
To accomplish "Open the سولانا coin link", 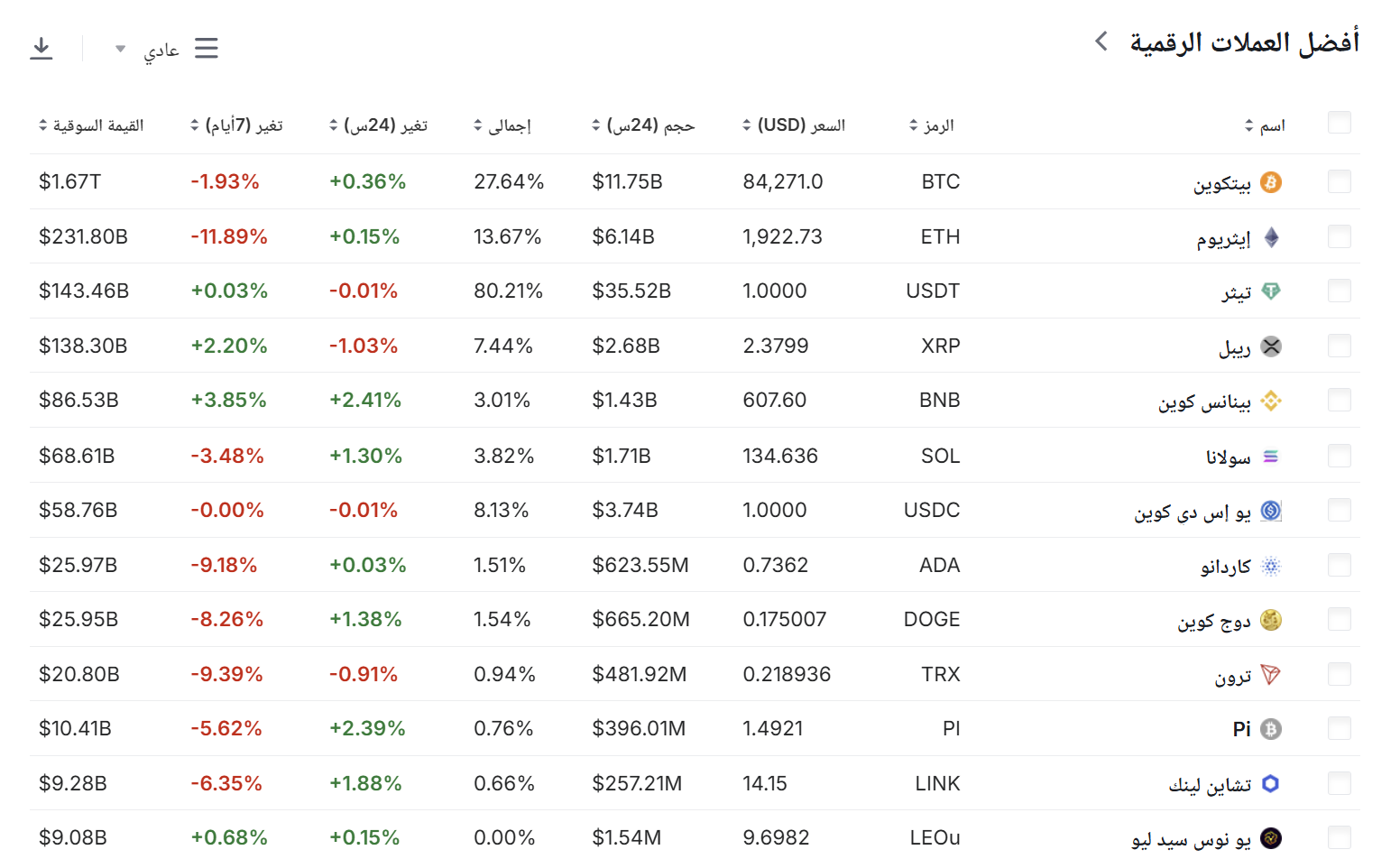I will 1229,458.
